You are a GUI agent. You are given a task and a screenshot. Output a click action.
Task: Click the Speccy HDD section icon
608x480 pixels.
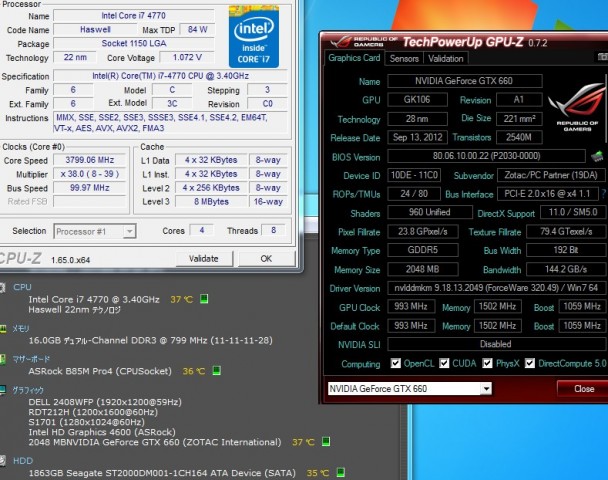[3, 461]
